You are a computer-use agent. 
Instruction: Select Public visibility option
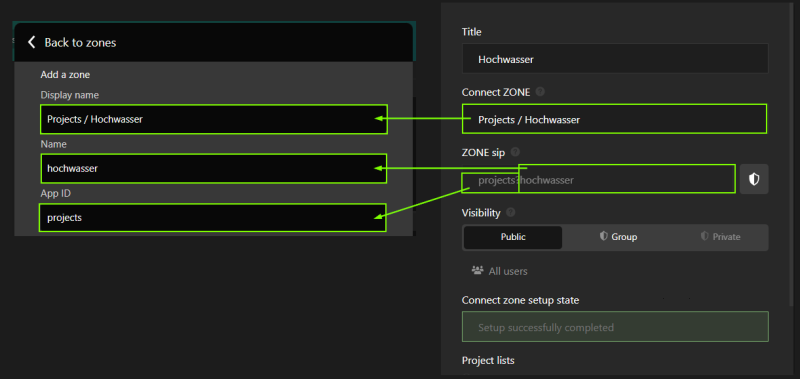pos(513,237)
